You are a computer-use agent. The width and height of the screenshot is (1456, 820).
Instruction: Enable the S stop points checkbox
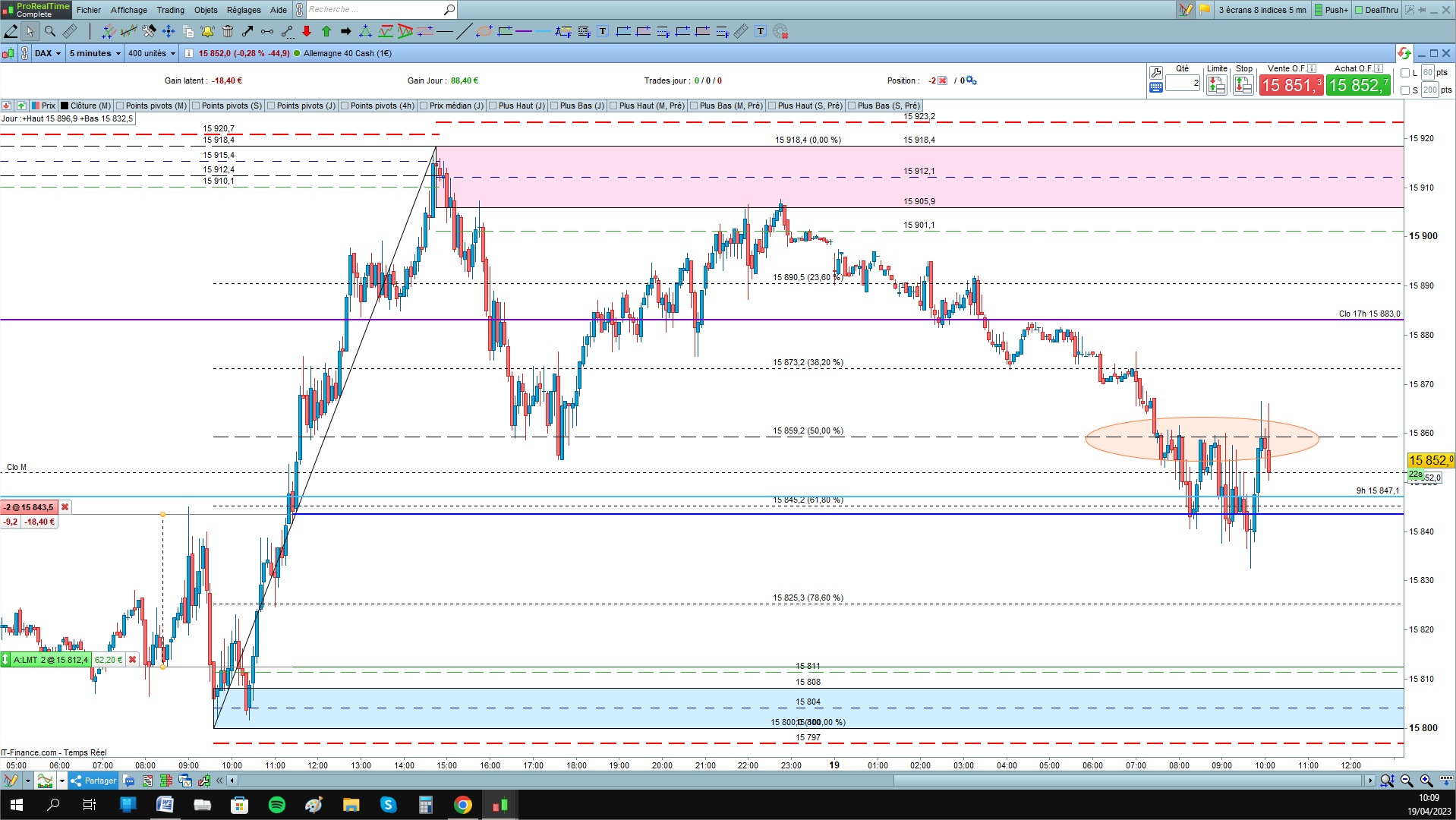1405,90
